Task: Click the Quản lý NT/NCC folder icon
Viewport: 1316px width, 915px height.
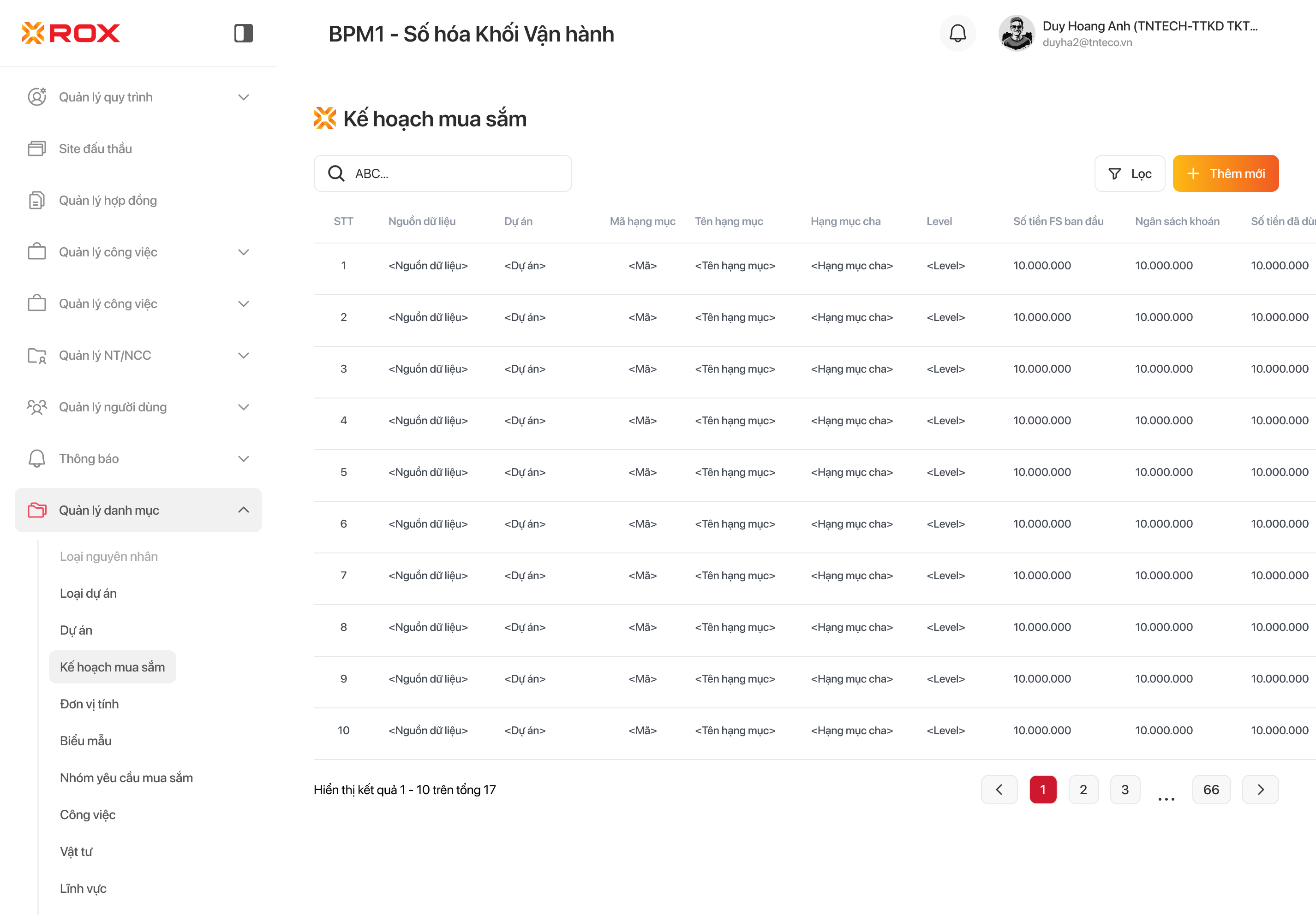Action: point(36,356)
